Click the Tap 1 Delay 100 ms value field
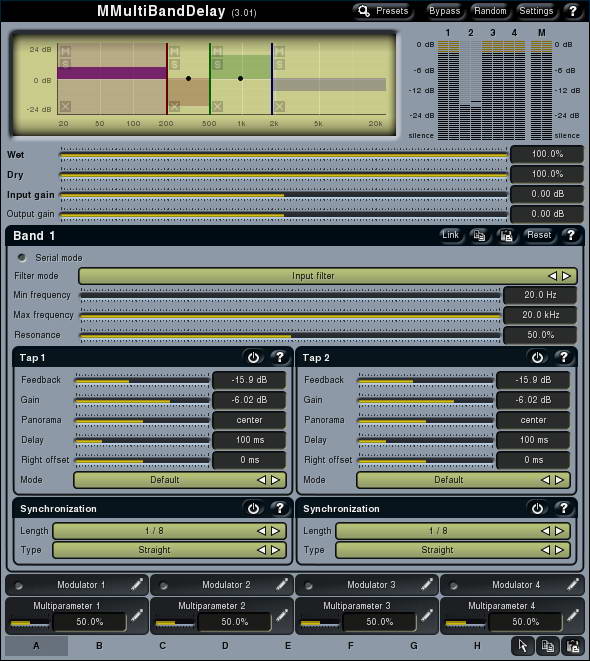Image resolution: width=590 pixels, height=661 pixels. pos(249,440)
